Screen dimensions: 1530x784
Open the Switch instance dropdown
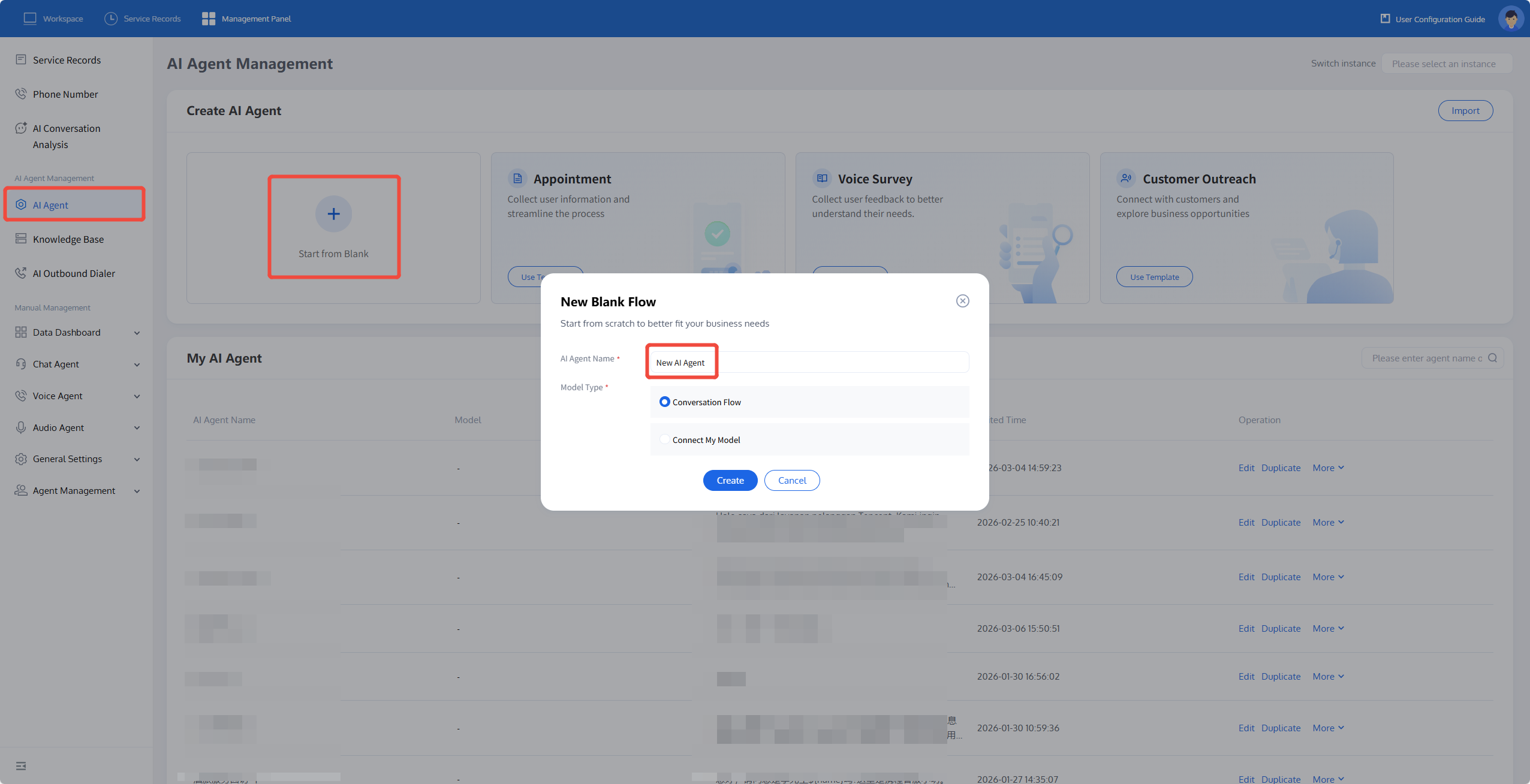(1446, 64)
